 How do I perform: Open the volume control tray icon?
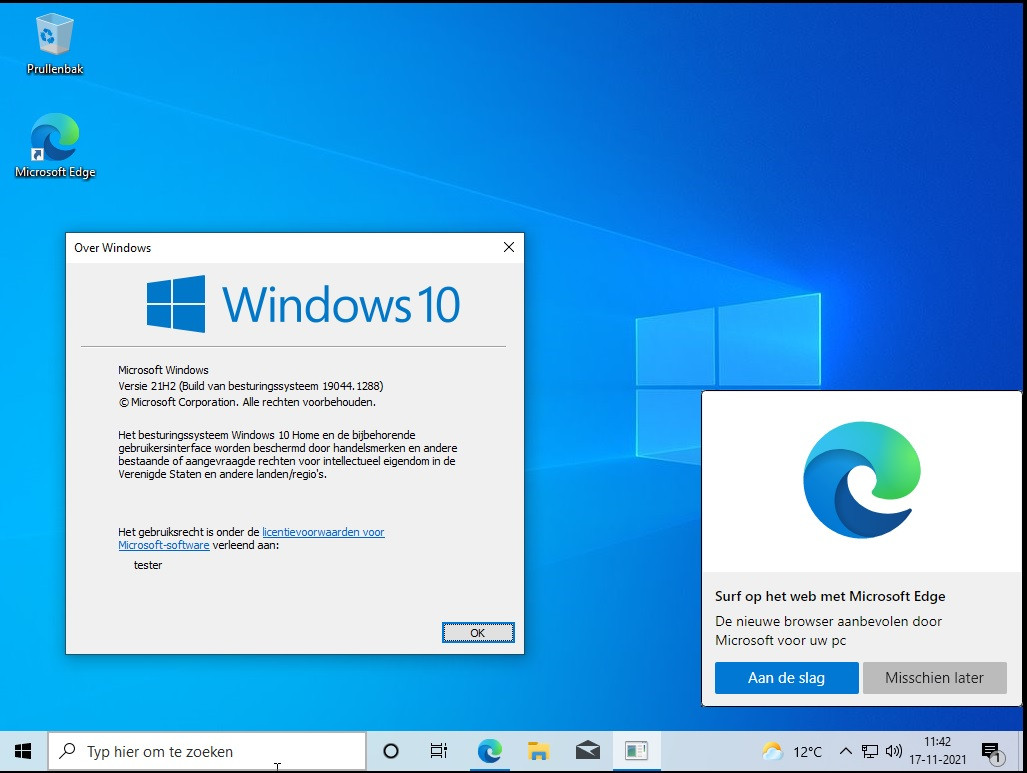(893, 751)
